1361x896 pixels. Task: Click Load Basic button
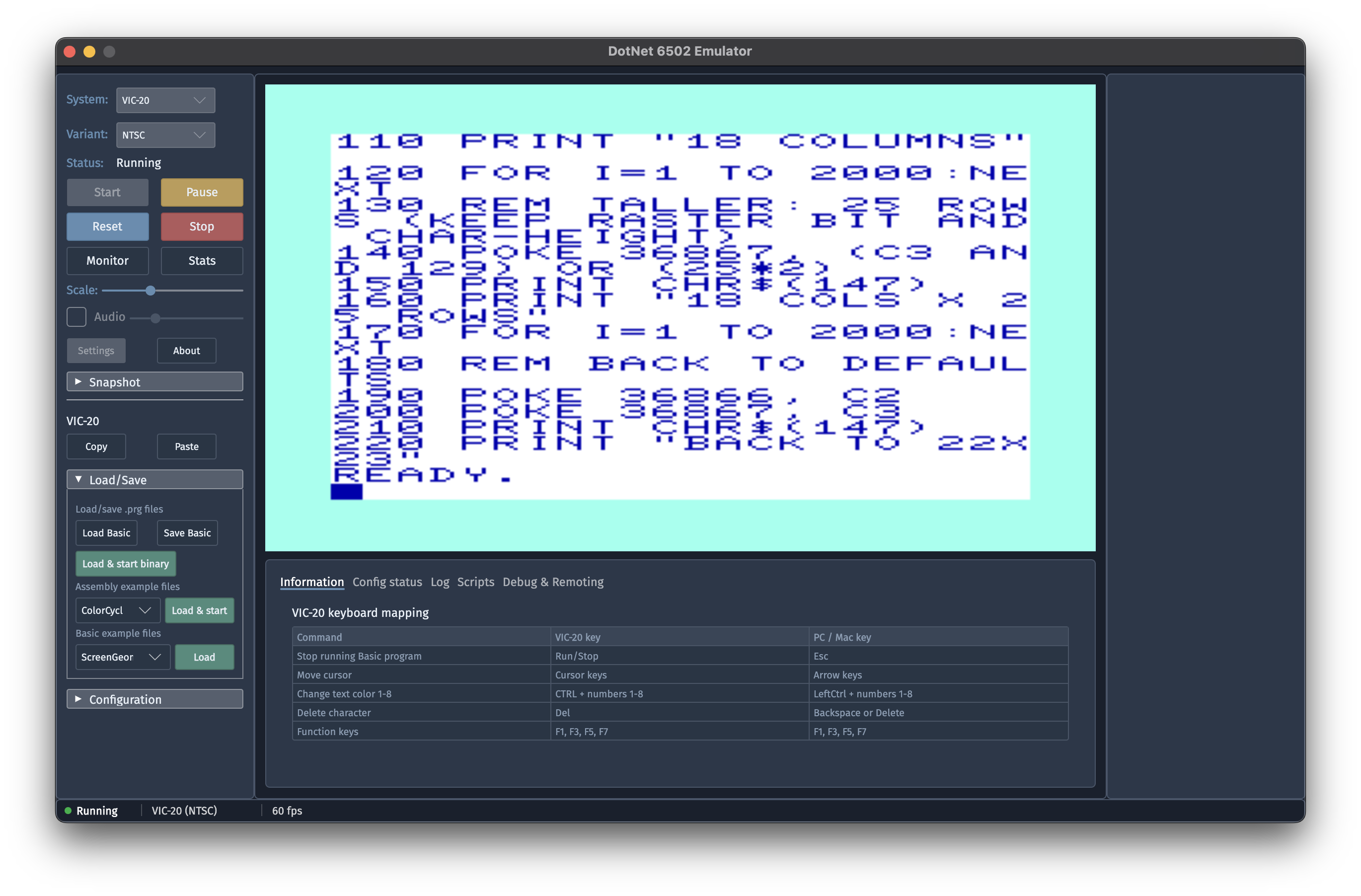coord(106,533)
